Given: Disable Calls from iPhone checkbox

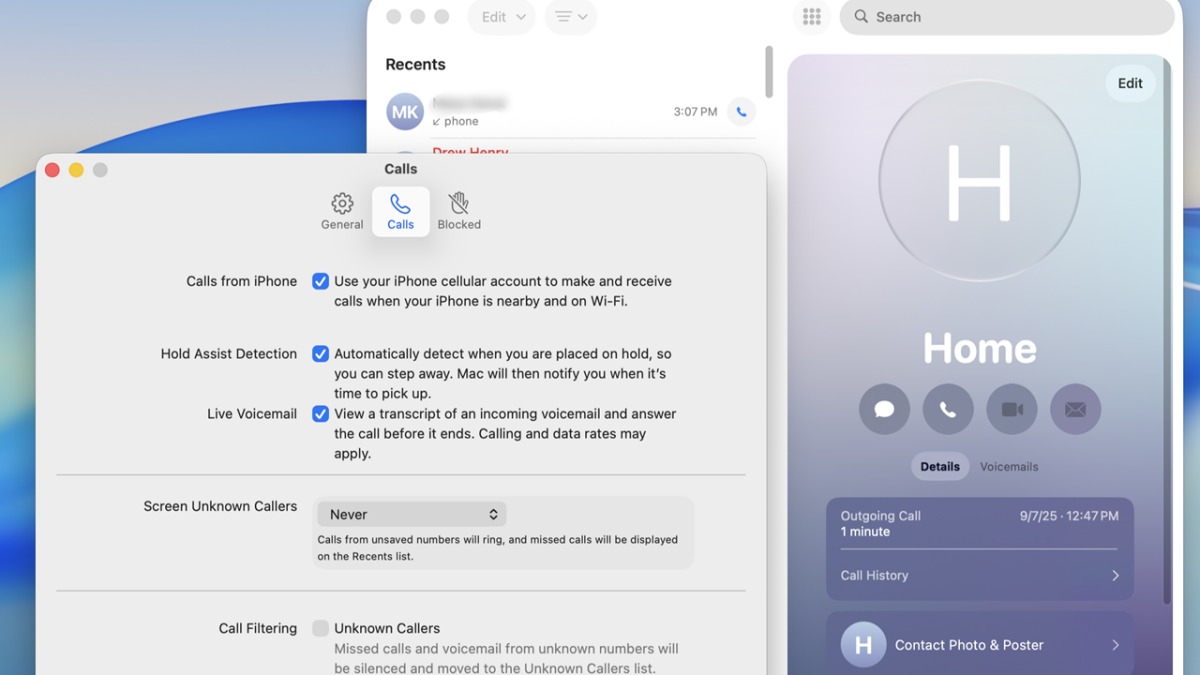Looking at the screenshot, I should [320, 282].
